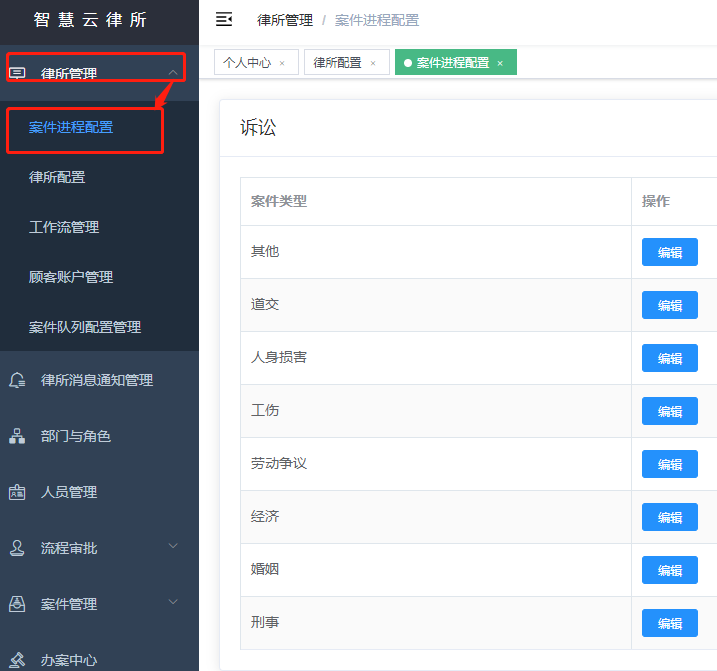Open 工作流管理 in the sidebar
Screen dimensions: 717x671
tap(64, 227)
